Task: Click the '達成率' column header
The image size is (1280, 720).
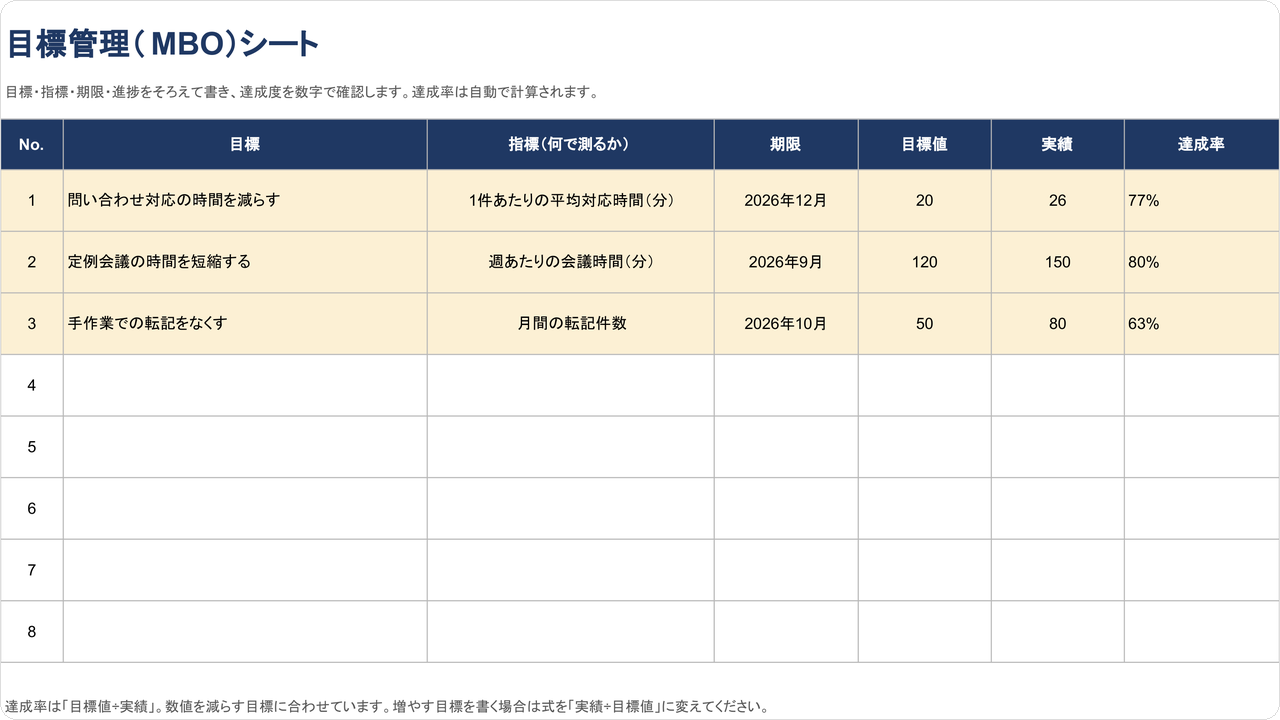Action: [1202, 144]
